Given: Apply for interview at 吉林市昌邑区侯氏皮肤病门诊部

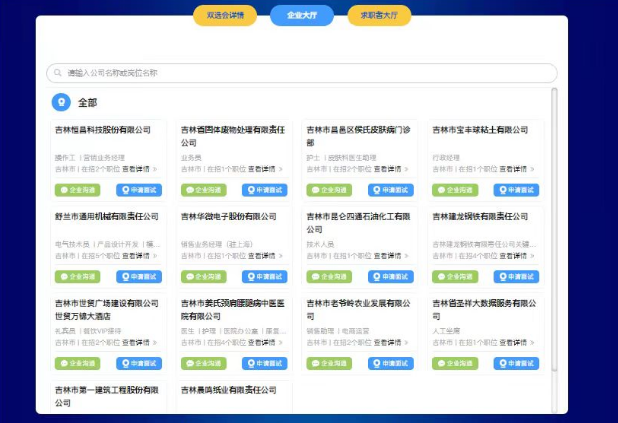Looking at the screenshot, I should point(390,190).
